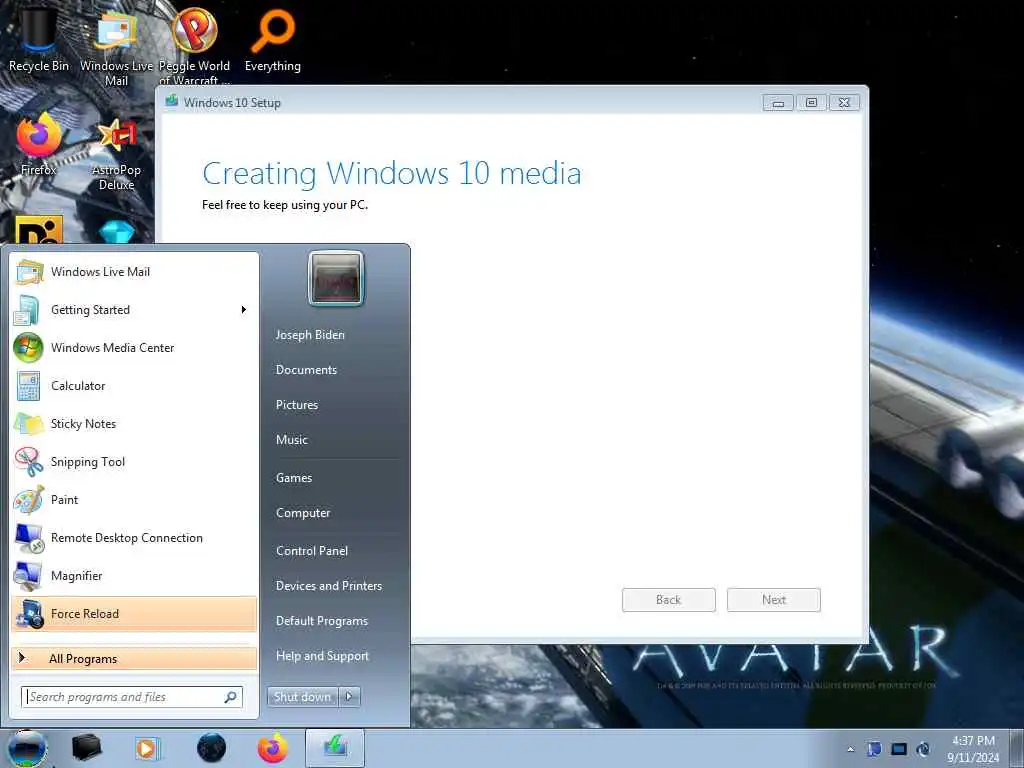Open the clock showing 4:37 PM
The width and height of the screenshot is (1024, 768).
[973, 749]
